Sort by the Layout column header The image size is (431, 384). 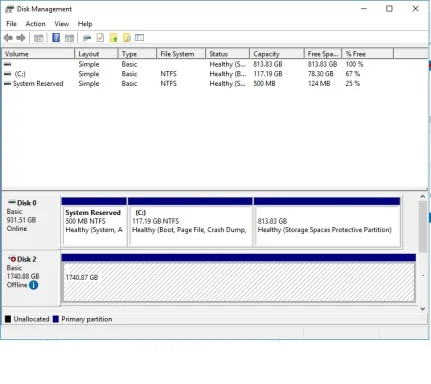(x=96, y=54)
